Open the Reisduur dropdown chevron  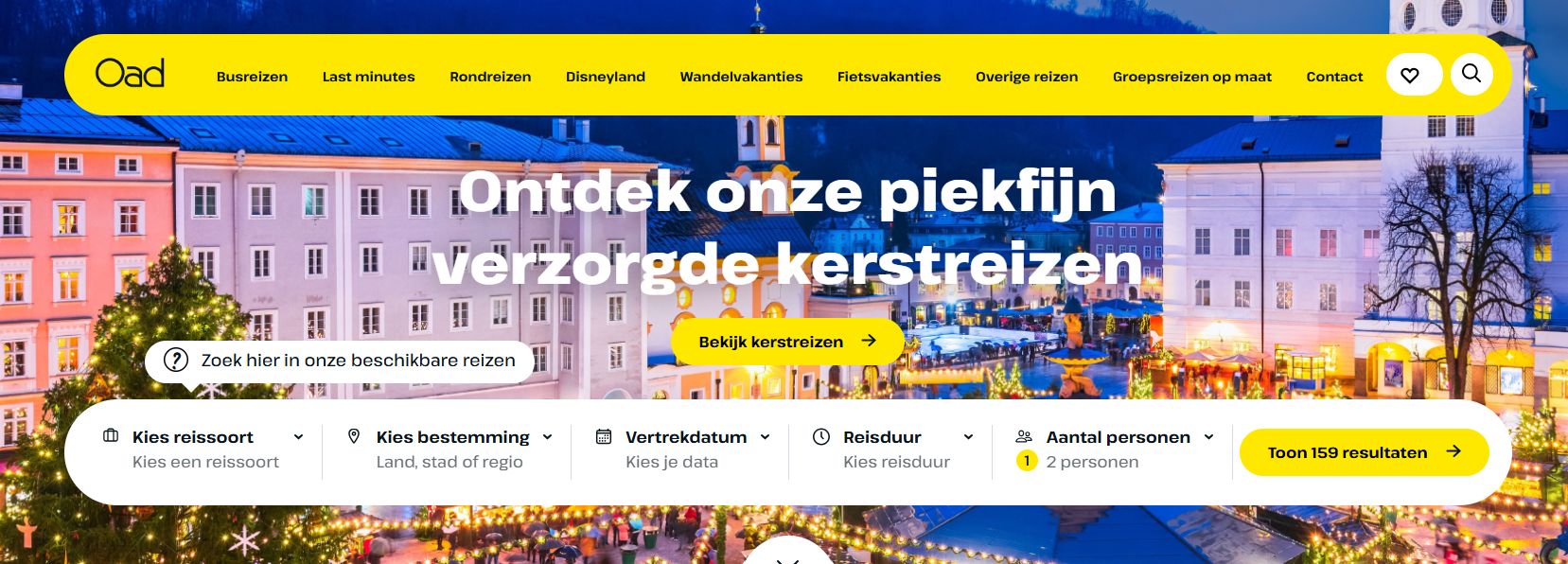[x=968, y=437]
